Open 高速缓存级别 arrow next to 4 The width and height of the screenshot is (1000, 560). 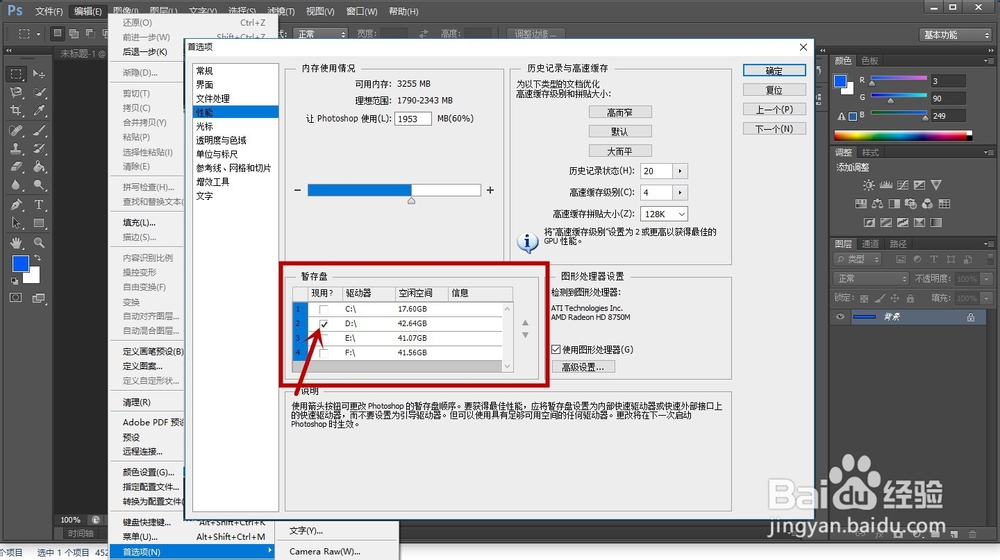point(680,193)
